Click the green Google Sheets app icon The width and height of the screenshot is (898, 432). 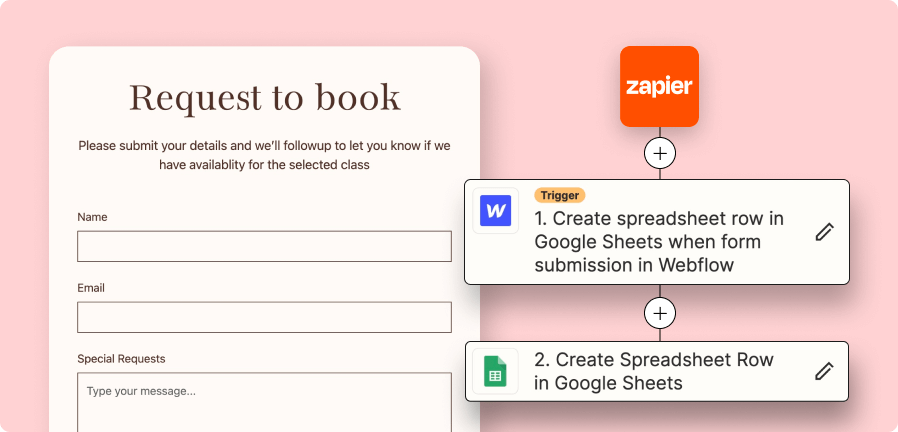click(x=495, y=372)
